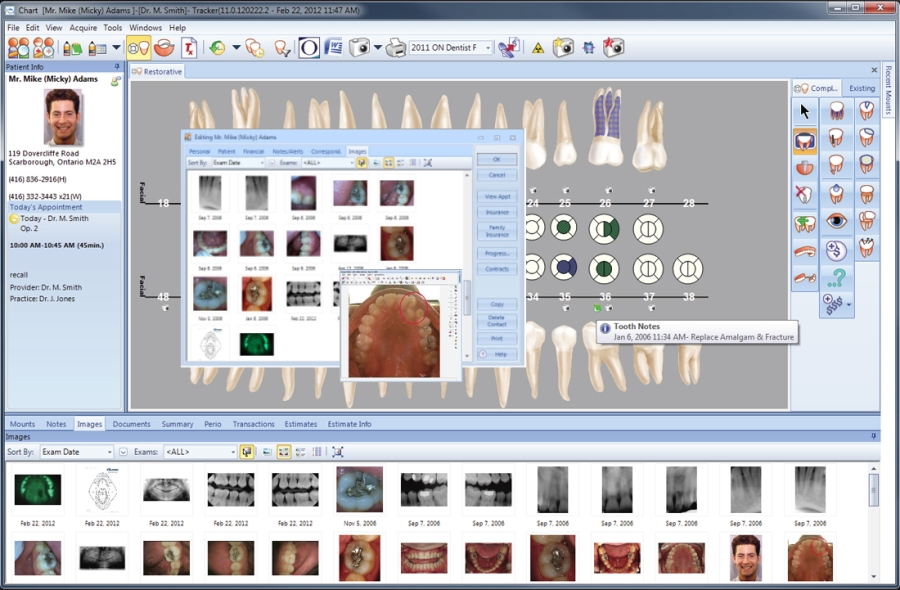900x590 pixels.
Task: Switch to the Perio tab
Action: point(213,424)
